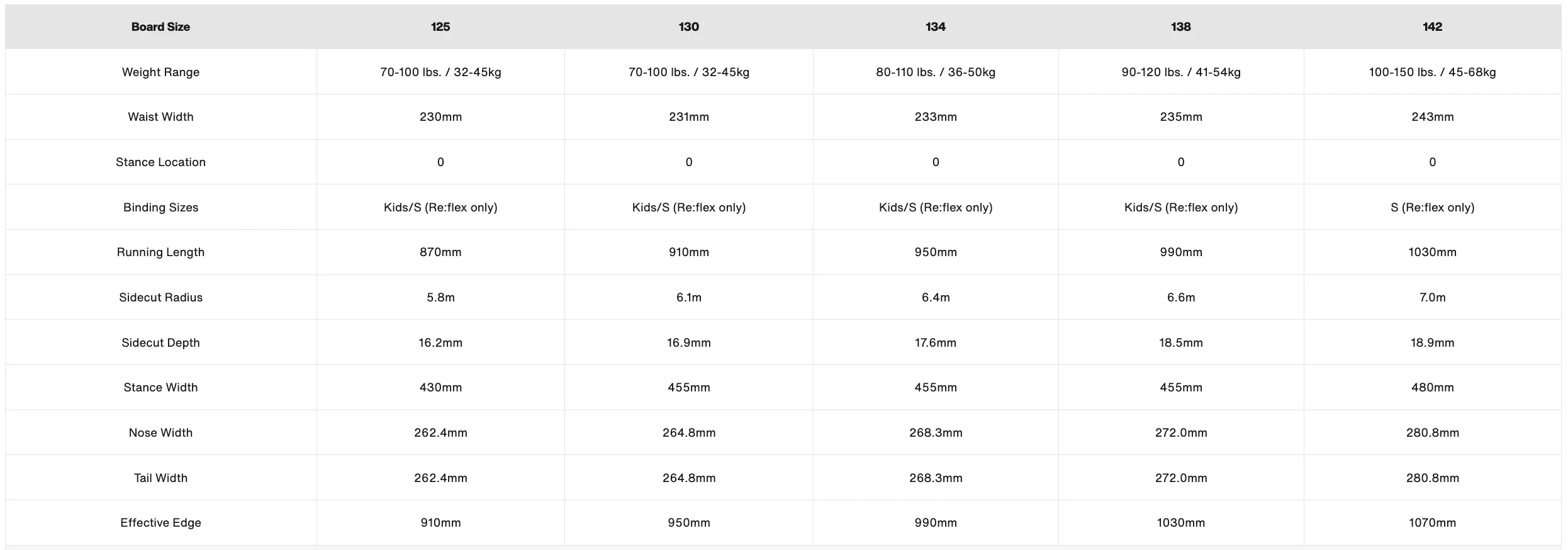Click the Weight Range row label
Viewport: 1568px width, 550px height.
160,72
